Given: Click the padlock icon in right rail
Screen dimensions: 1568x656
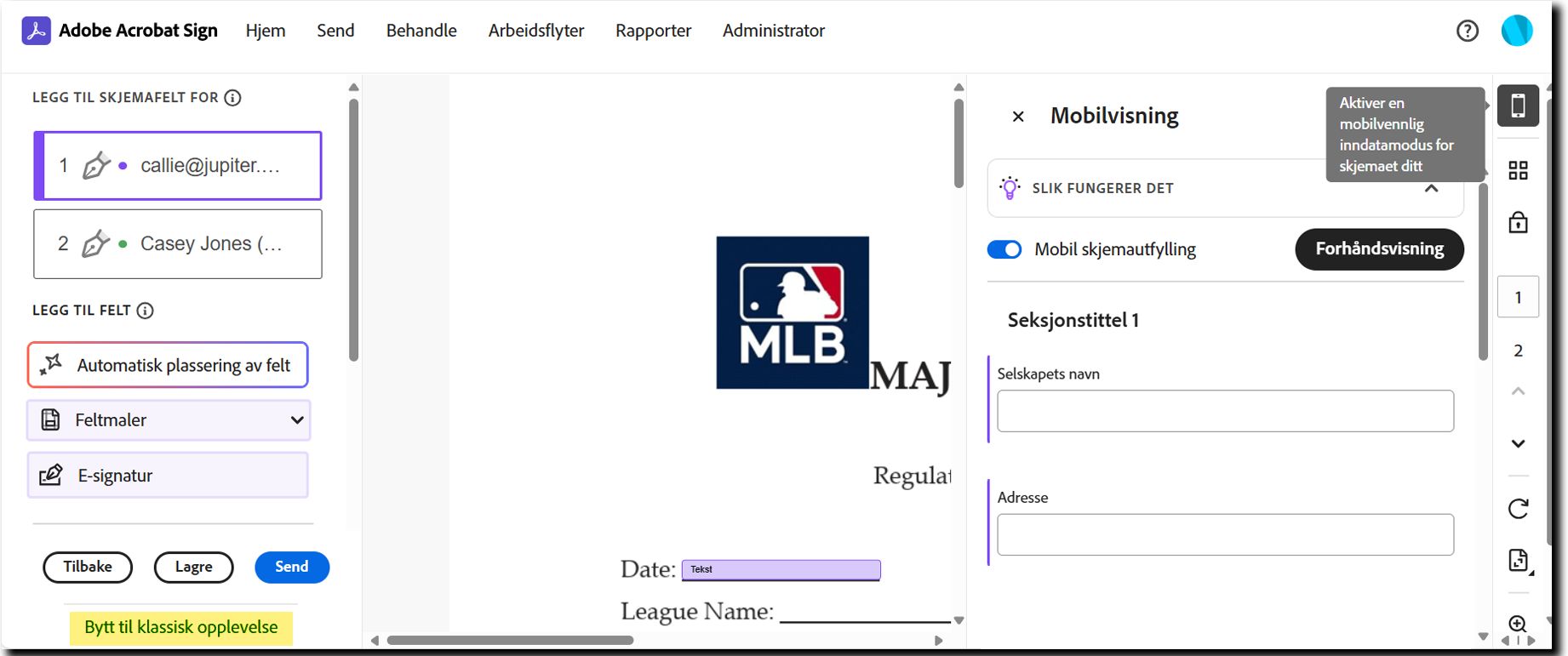Looking at the screenshot, I should 1518,222.
